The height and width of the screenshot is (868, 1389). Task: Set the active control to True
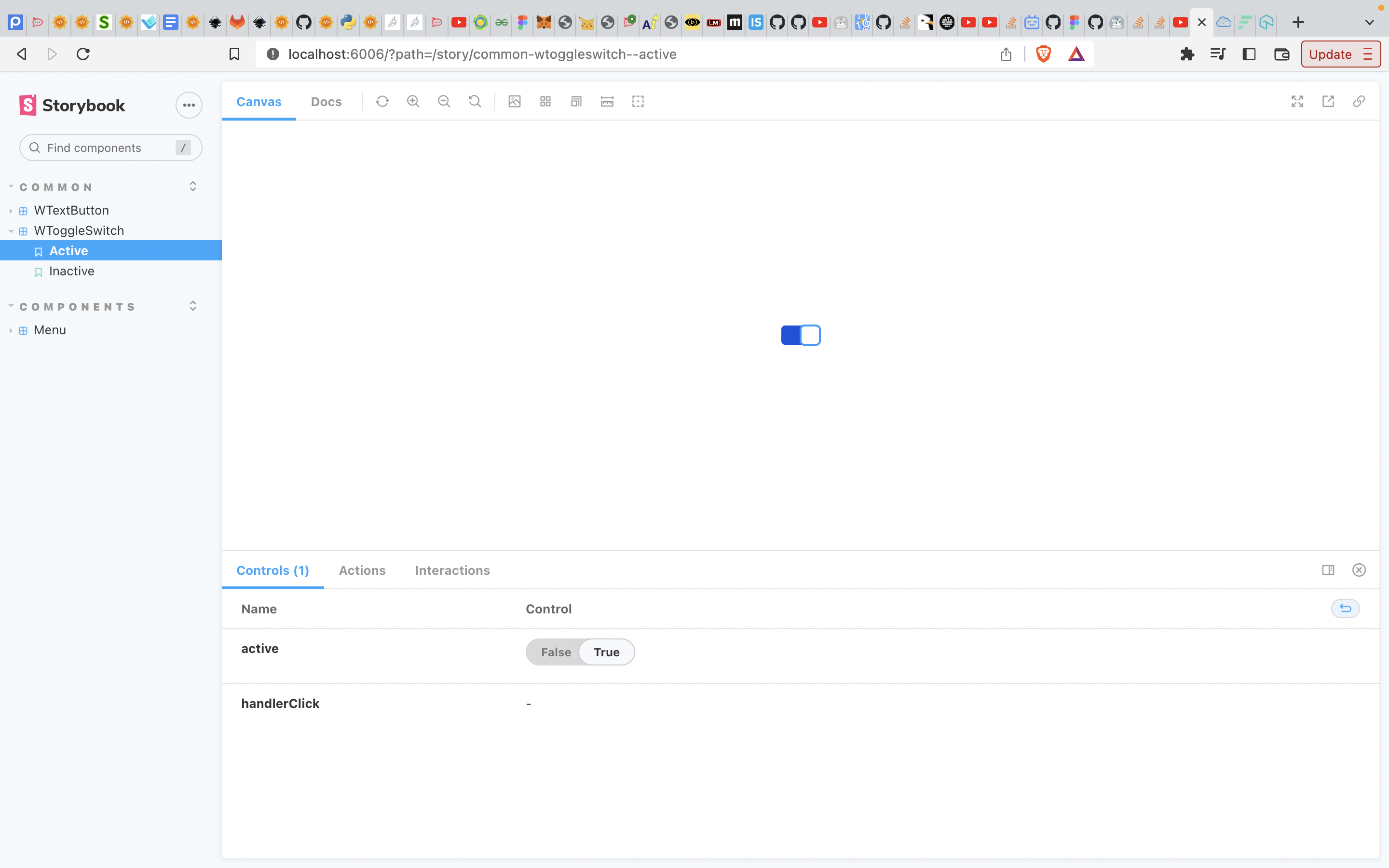click(606, 651)
